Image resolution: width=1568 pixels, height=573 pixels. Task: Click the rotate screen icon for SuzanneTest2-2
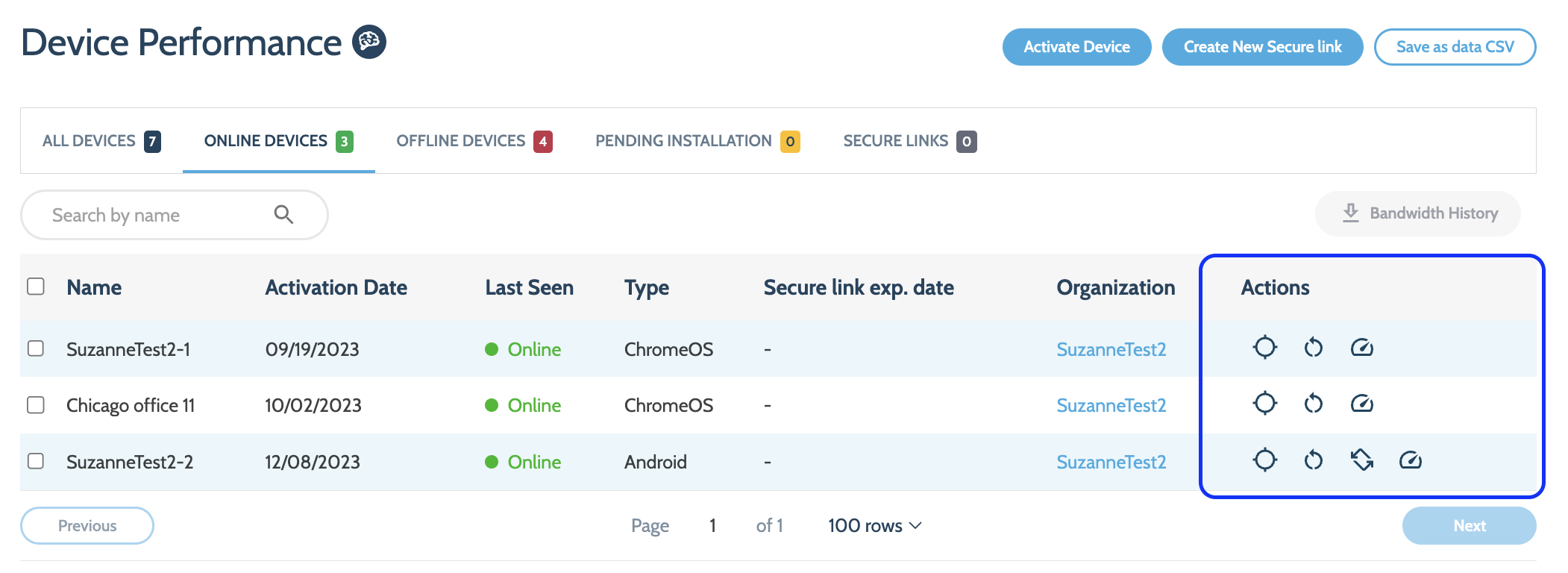pyautogui.click(x=1362, y=460)
